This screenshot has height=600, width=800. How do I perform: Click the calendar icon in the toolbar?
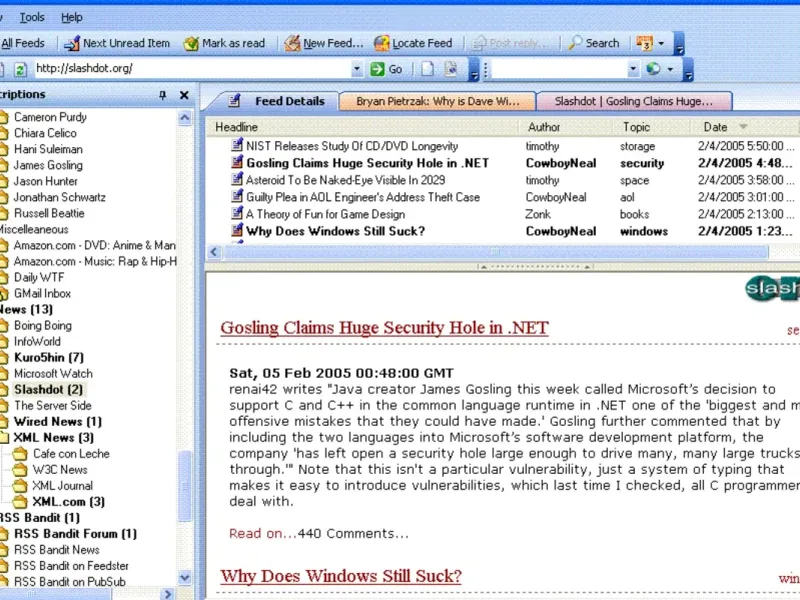coord(644,43)
